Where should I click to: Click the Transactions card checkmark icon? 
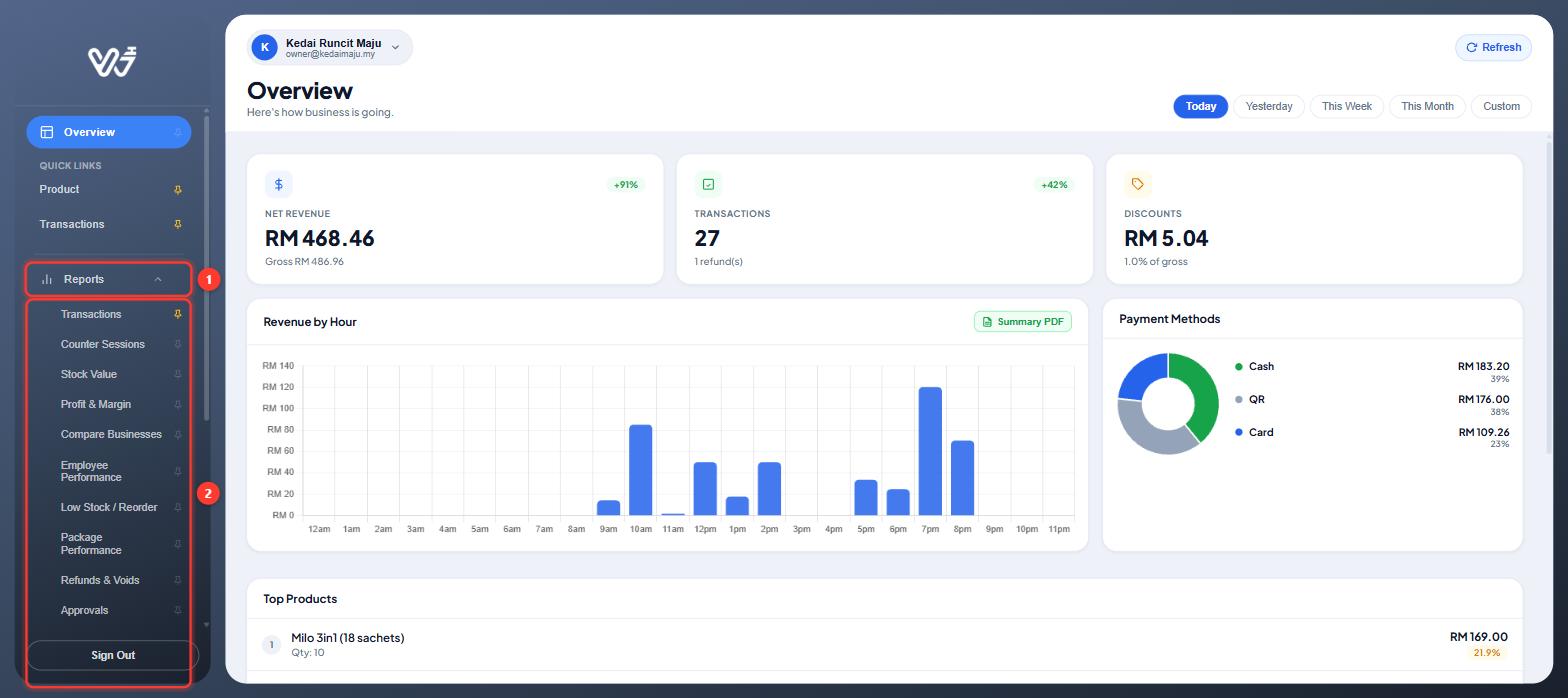click(708, 184)
